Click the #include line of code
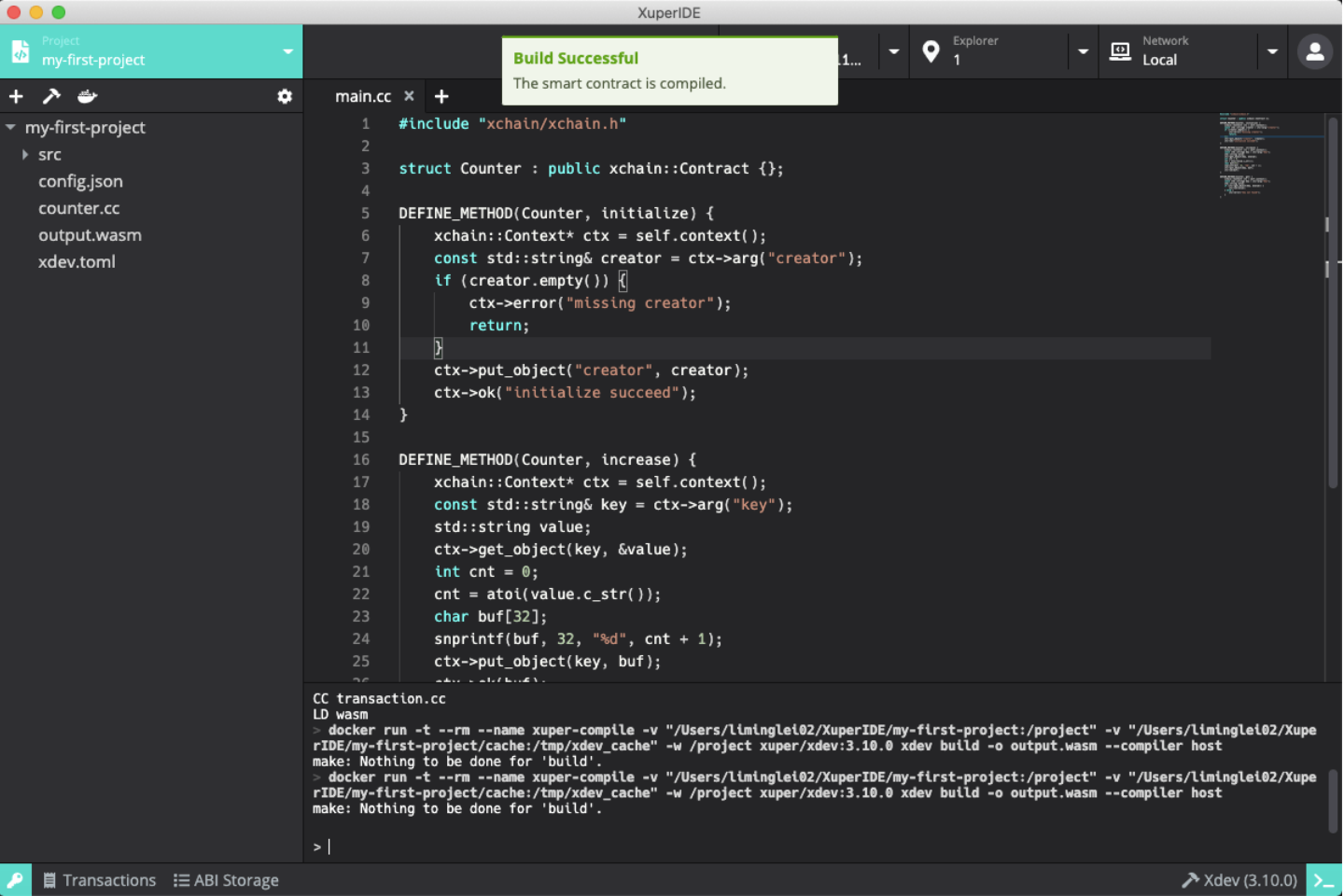This screenshot has height=896, width=1344. tap(512, 123)
